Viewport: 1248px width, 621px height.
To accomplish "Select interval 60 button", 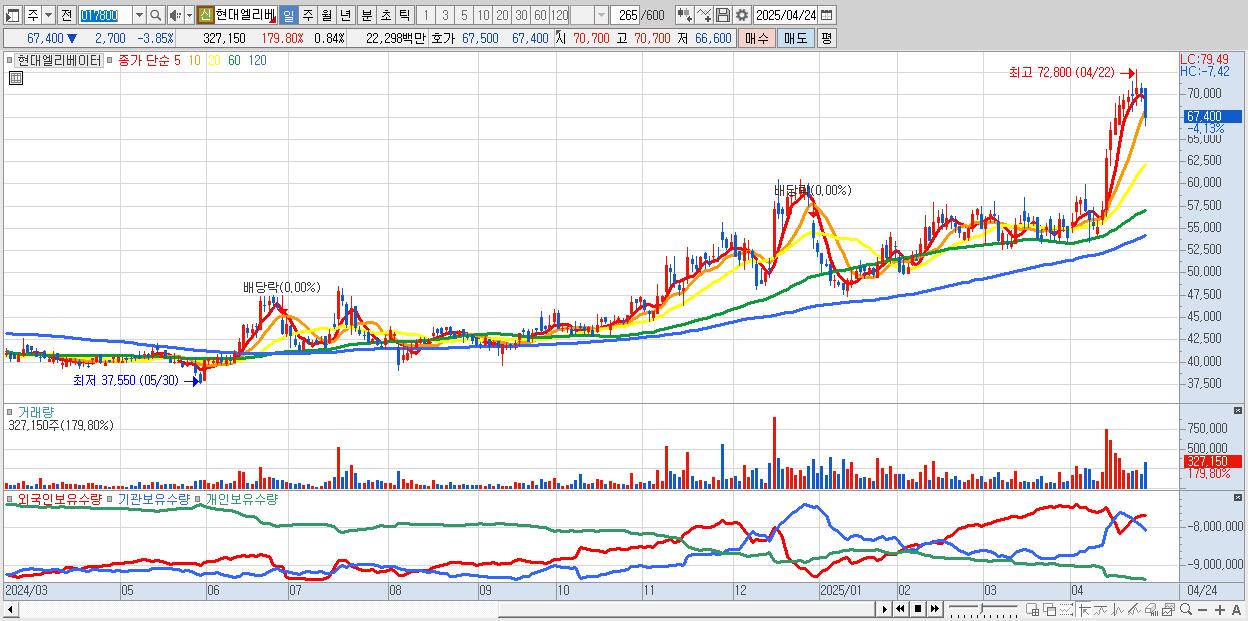I will click(x=540, y=15).
